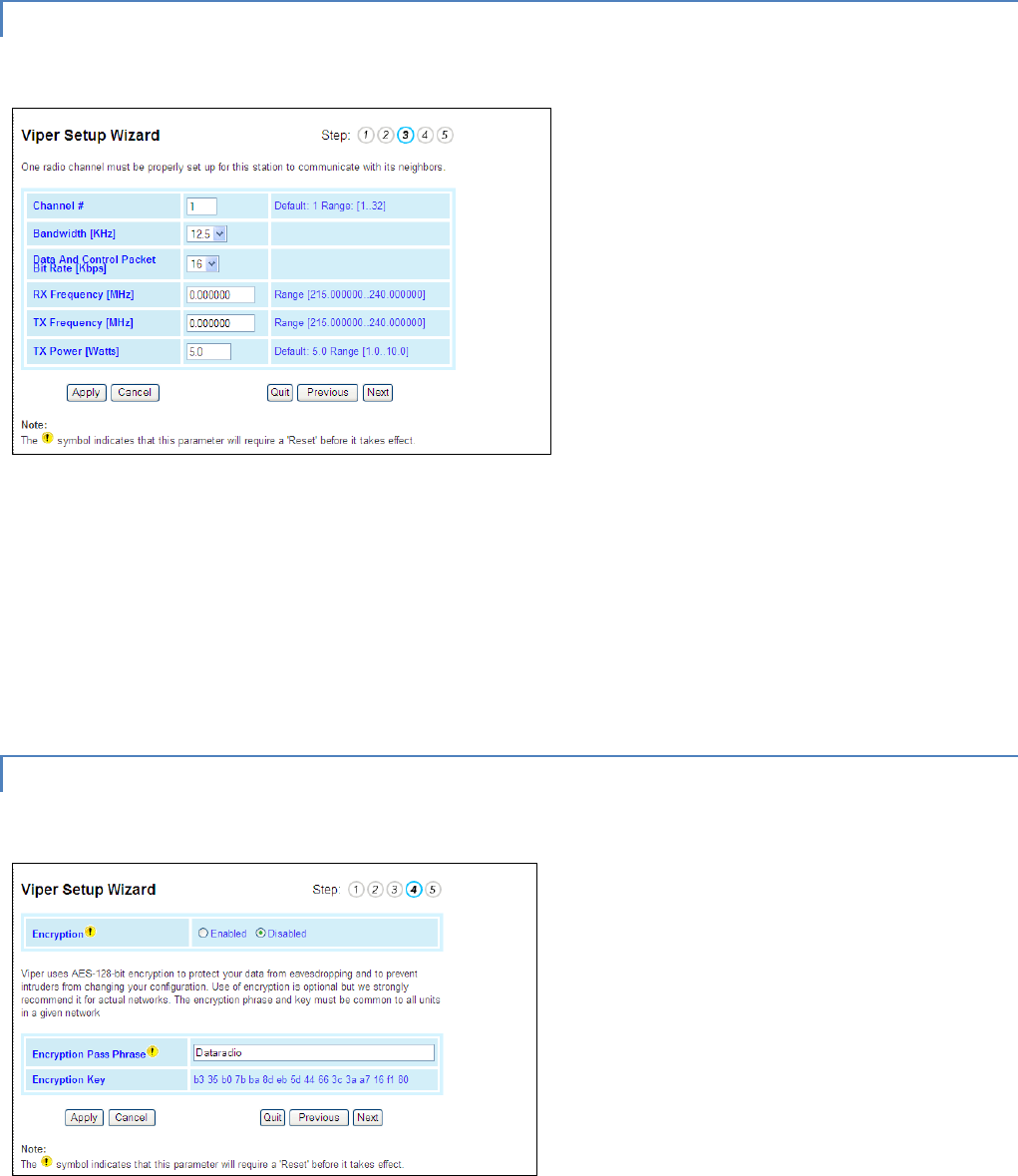Click the reset symbol beside Encryption Pass Phrase

[153, 1051]
